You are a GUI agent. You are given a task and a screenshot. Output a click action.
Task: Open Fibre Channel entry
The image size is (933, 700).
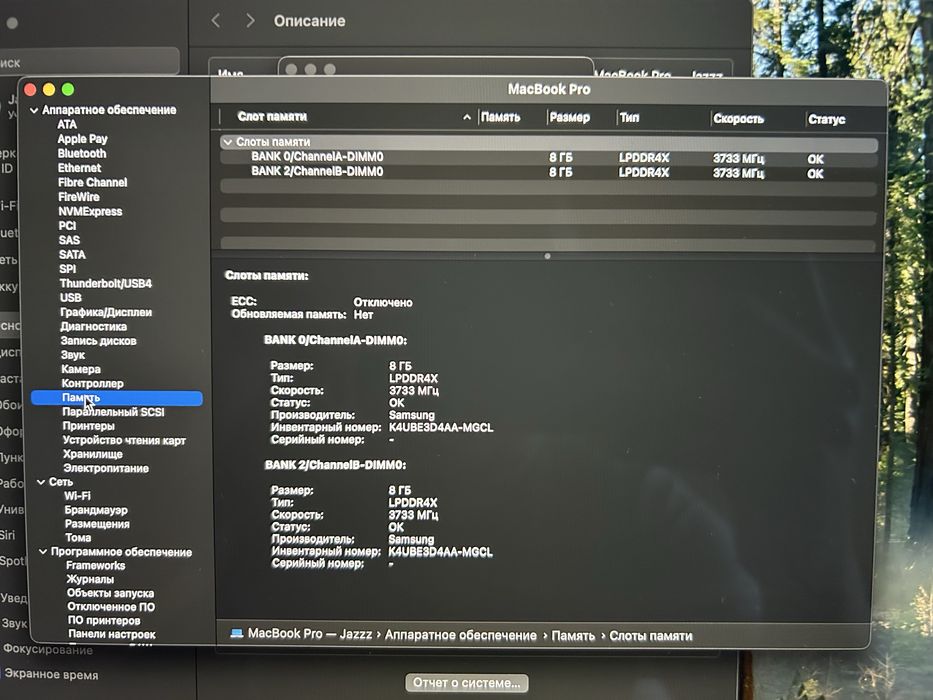pyautogui.click(x=93, y=182)
